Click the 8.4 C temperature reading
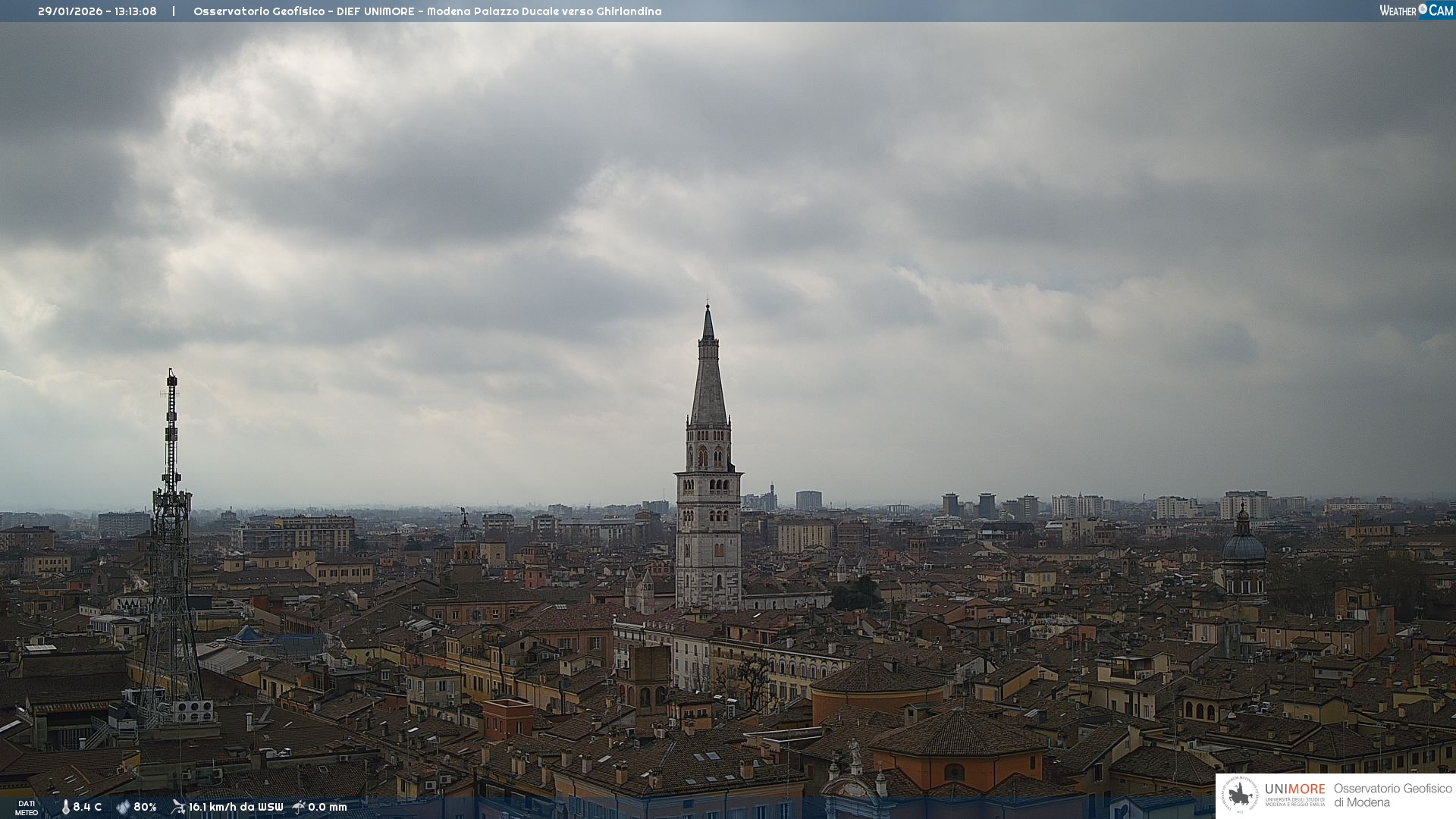Screen dimensions: 1456x819 [x=87, y=807]
